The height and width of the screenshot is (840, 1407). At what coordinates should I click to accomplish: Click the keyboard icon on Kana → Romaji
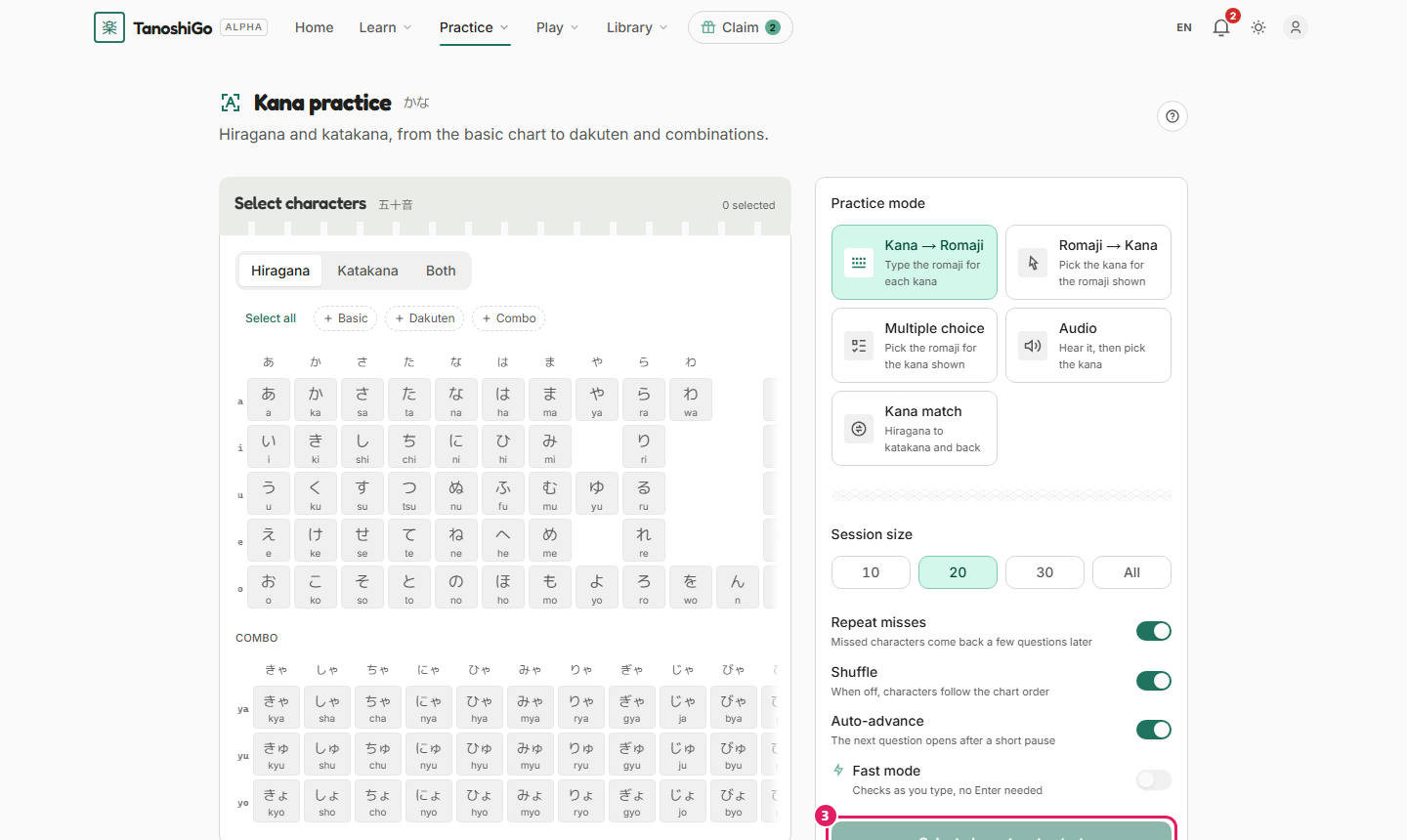tap(859, 263)
